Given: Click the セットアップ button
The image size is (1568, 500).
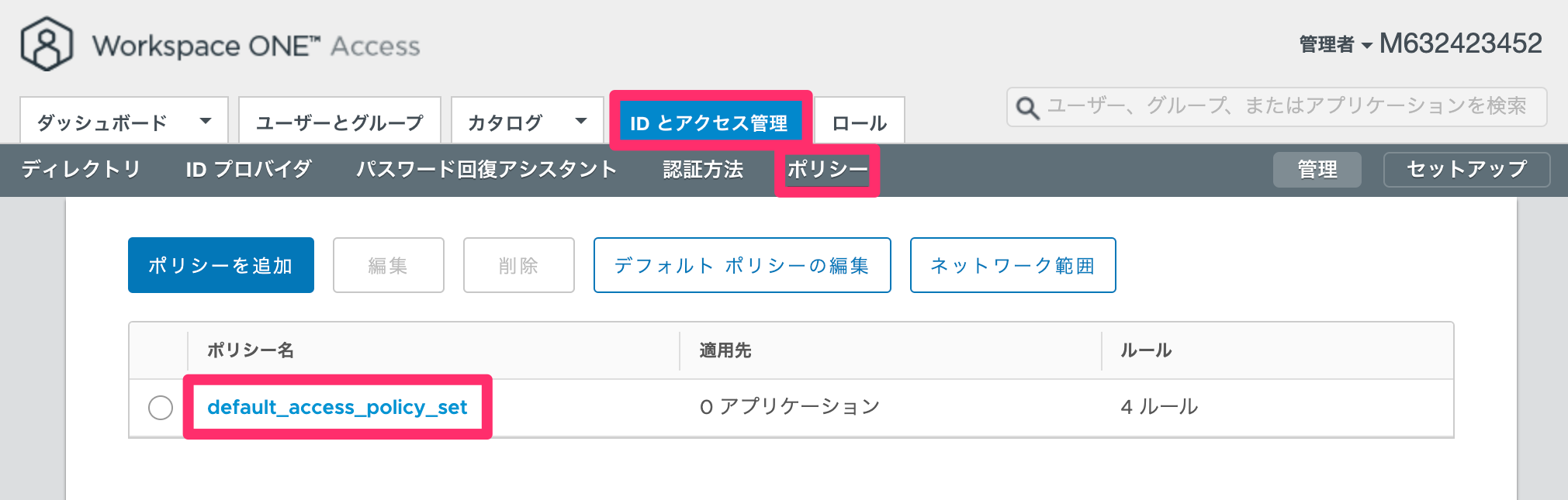Looking at the screenshot, I should pos(1467,169).
